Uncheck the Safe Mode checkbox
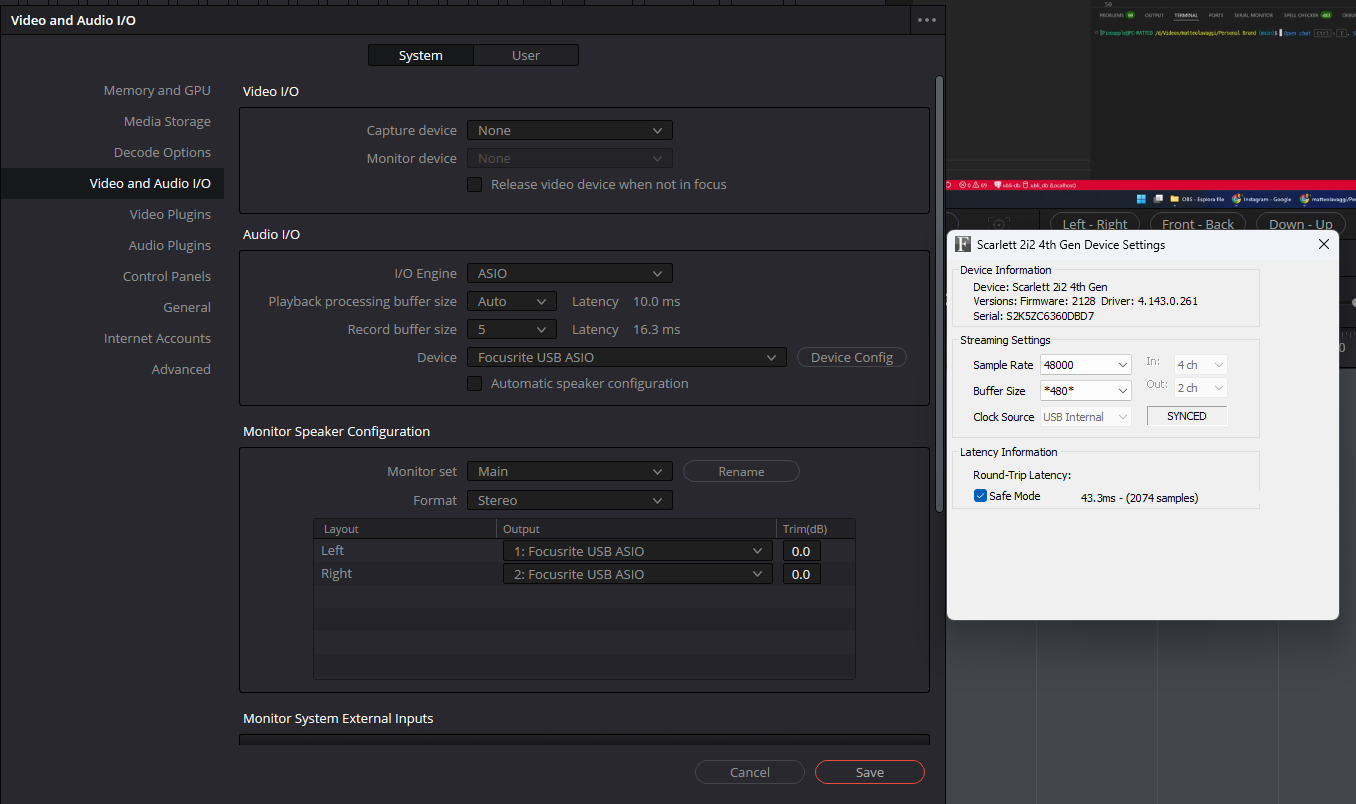Image resolution: width=1356 pixels, height=804 pixels. (x=980, y=497)
